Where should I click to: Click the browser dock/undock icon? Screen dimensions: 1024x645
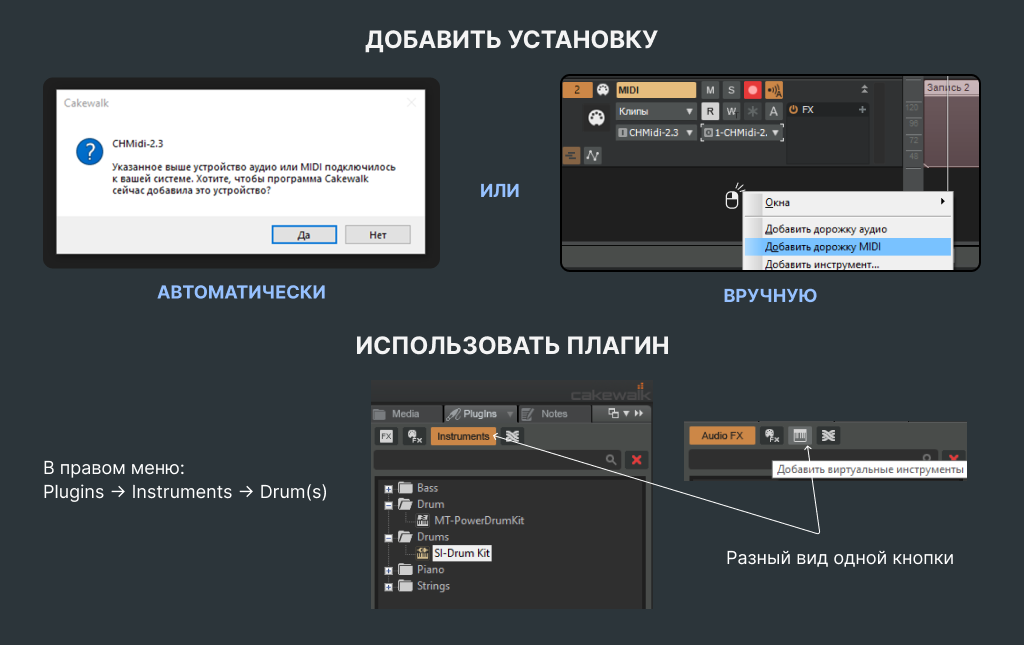point(613,413)
